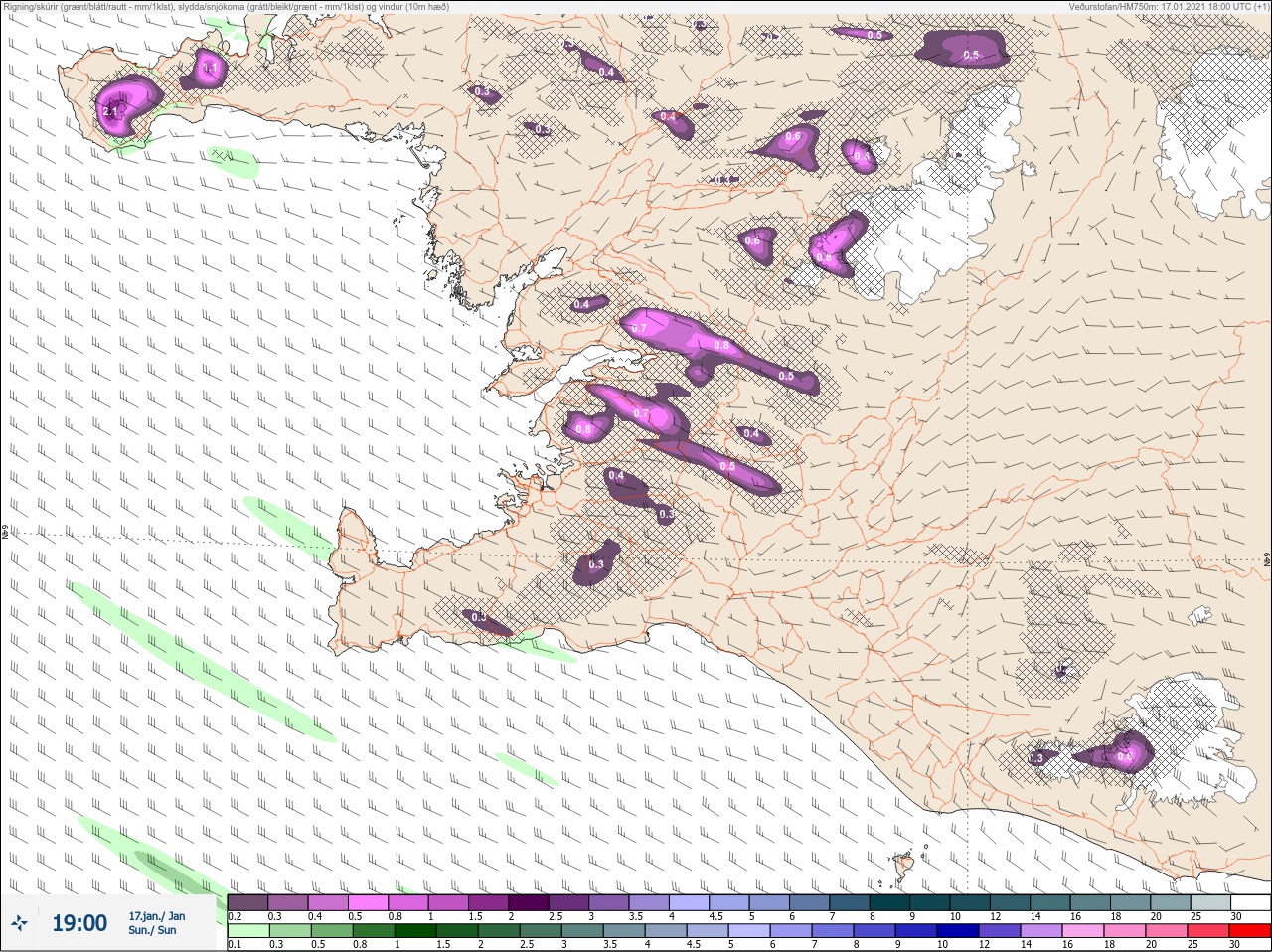Pick the pure red lower legend swatch at 30
The image size is (1272, 952).
point(1251,931)
